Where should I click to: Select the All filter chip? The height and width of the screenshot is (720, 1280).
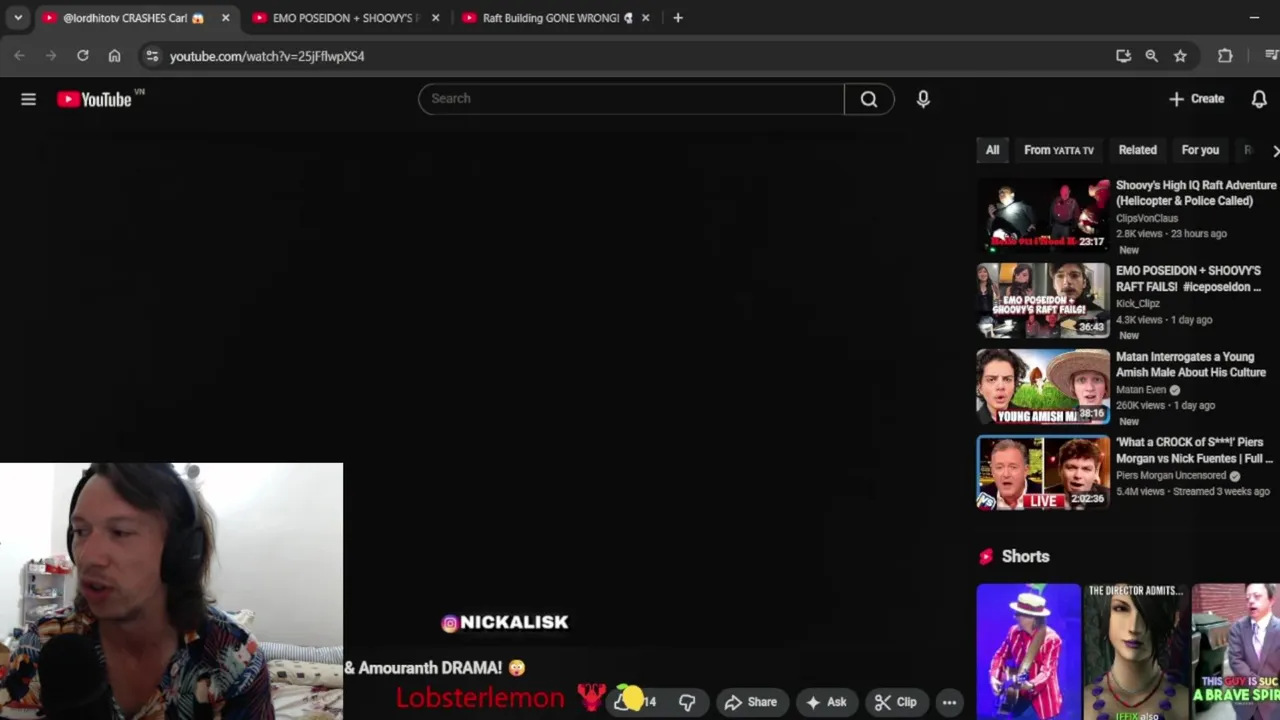[992, 150]
